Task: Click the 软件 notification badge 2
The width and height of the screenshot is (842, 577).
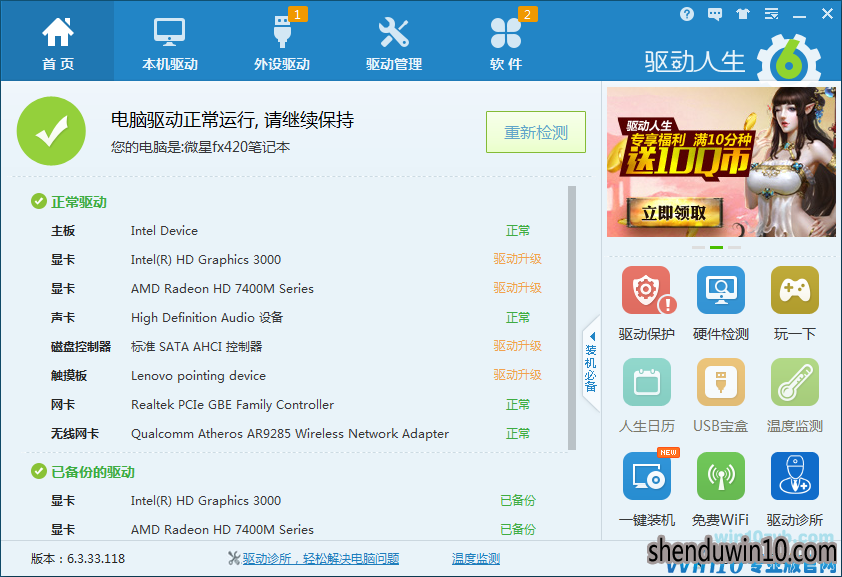Action: click(x=527, y=14)
